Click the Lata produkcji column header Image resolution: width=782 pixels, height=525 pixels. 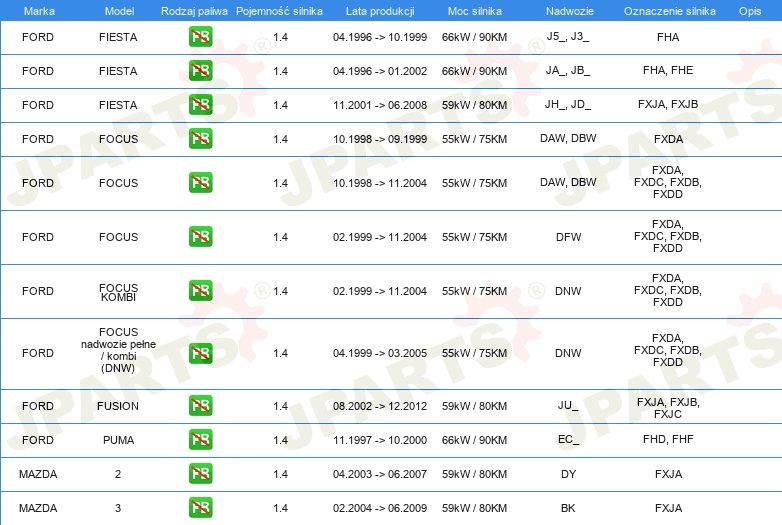click(x=380, y=11)
